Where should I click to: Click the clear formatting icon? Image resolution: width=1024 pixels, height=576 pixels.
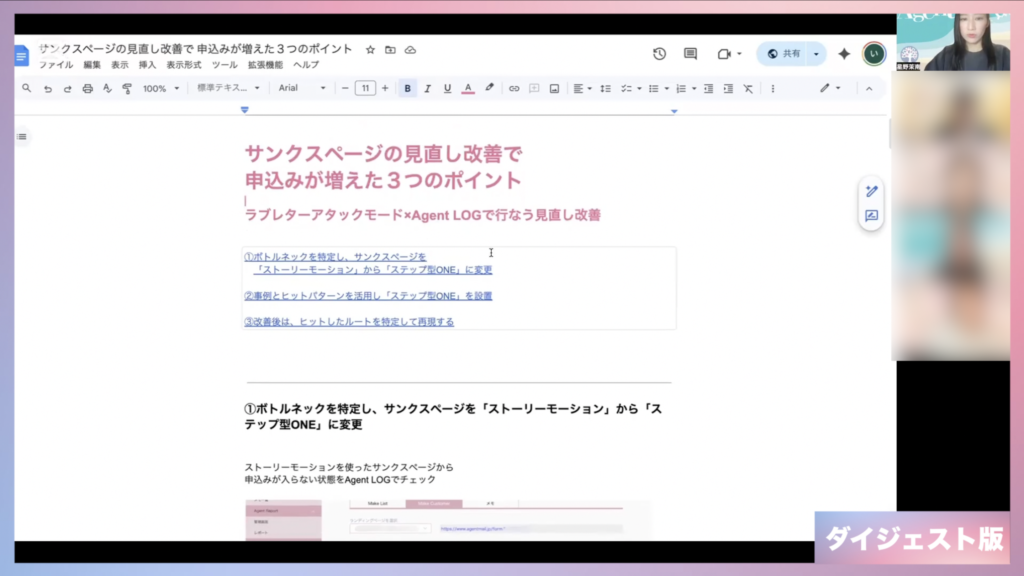(748, 89)
